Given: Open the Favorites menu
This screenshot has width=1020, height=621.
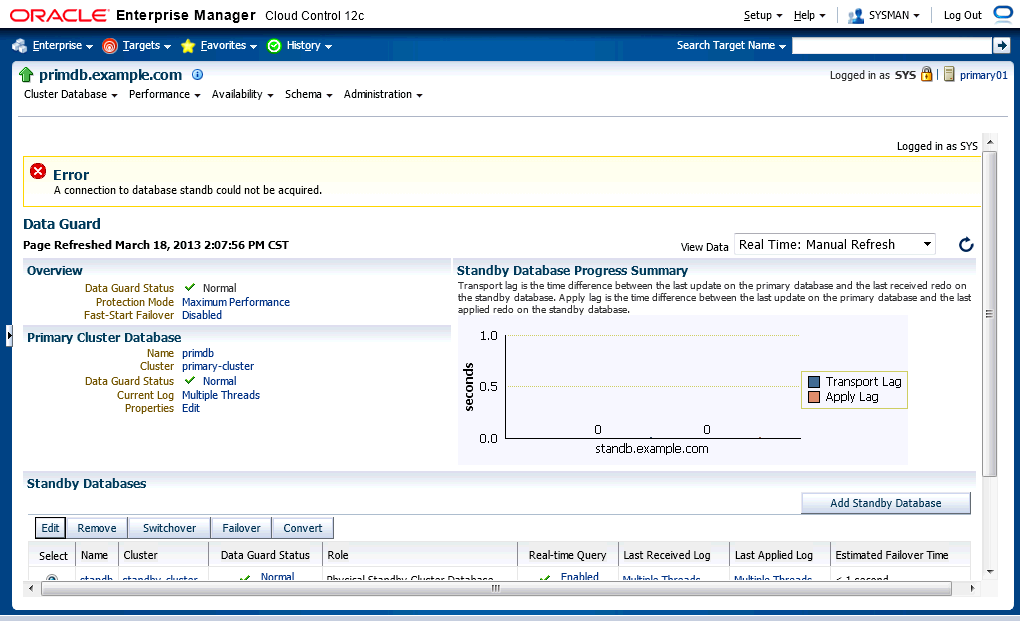Looking at the screenshot, I should 228,46.
